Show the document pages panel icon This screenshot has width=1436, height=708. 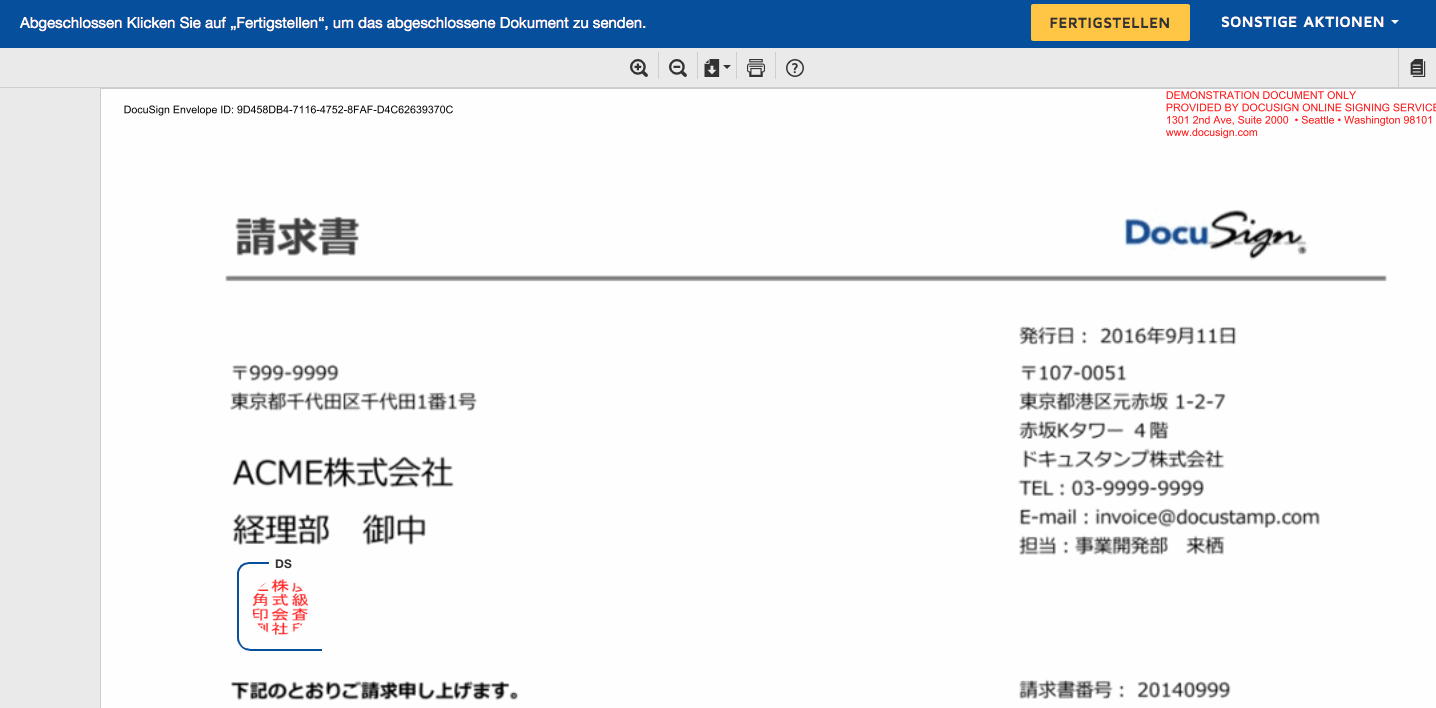tap(1417, 68)
